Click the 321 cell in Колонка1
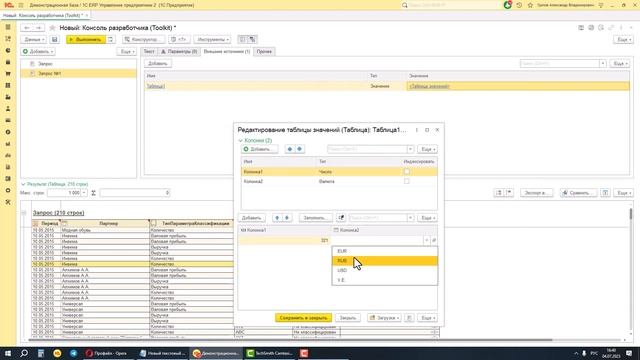 (284, 240)
